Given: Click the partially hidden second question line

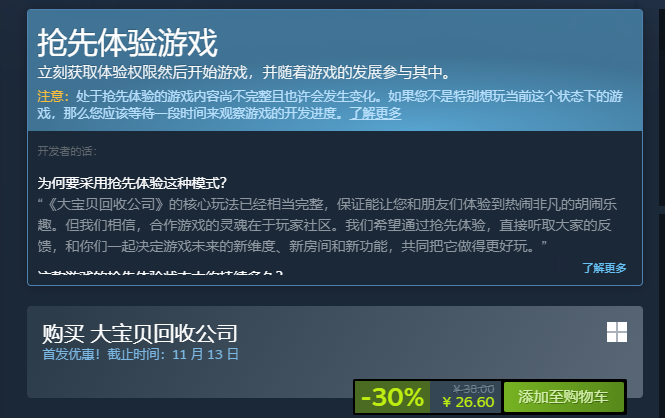Looking at the screenshot, I should coord(160,273).
